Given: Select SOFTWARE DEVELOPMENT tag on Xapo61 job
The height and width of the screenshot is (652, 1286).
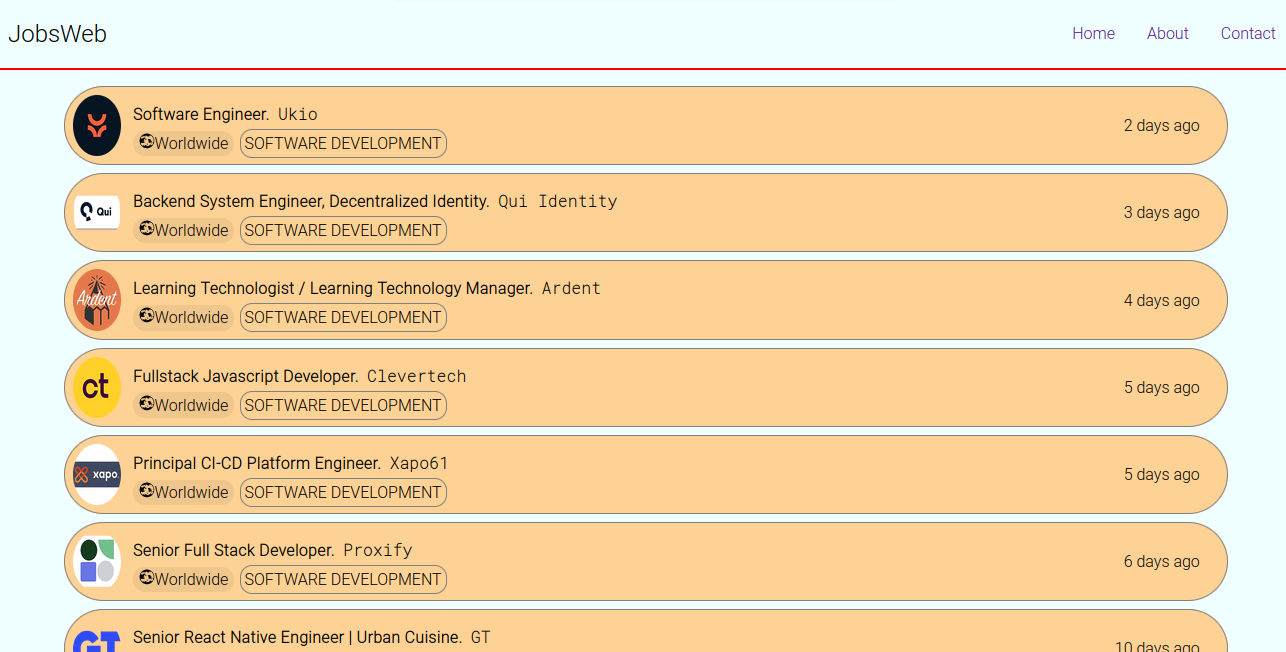Looking at the screenshot, I should pyautogui.click(x=343, y=492).
